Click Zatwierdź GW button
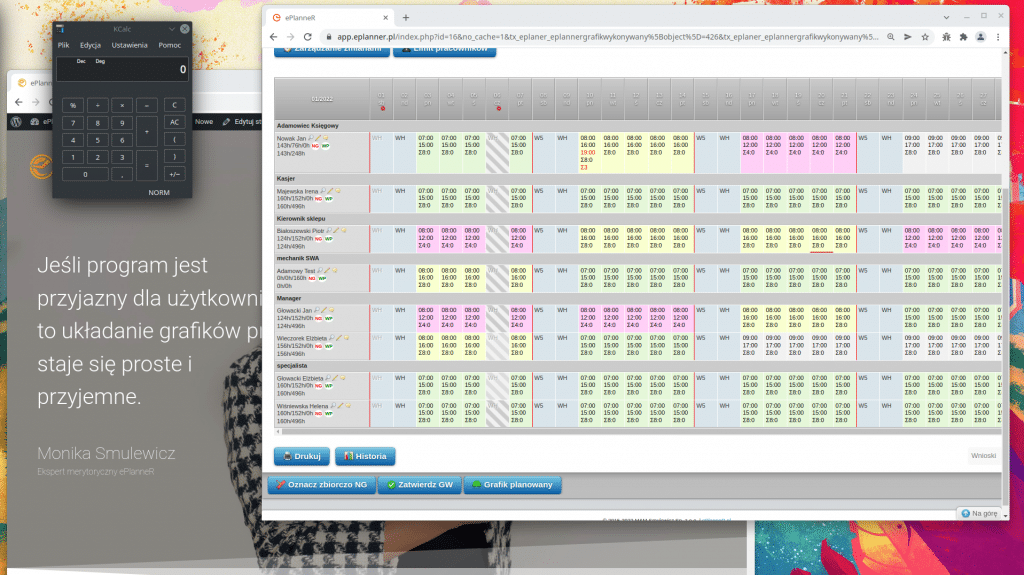Viewport: 1024px width, 575px height. point(420,485)
